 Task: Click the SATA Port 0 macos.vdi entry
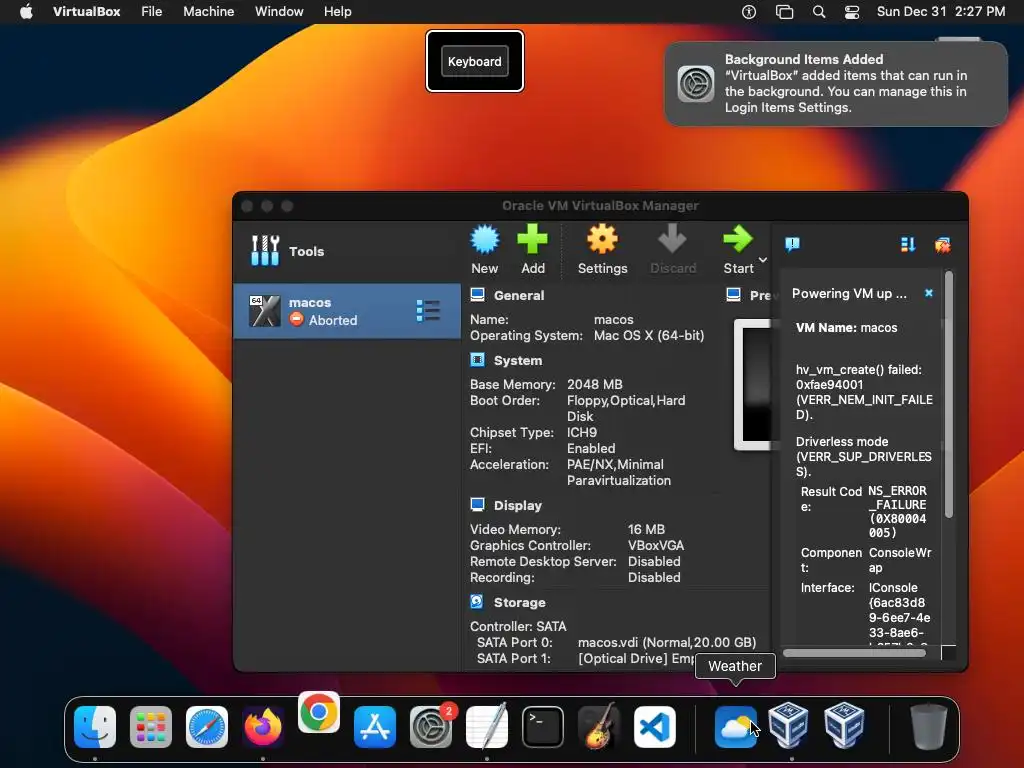point(667,643)
